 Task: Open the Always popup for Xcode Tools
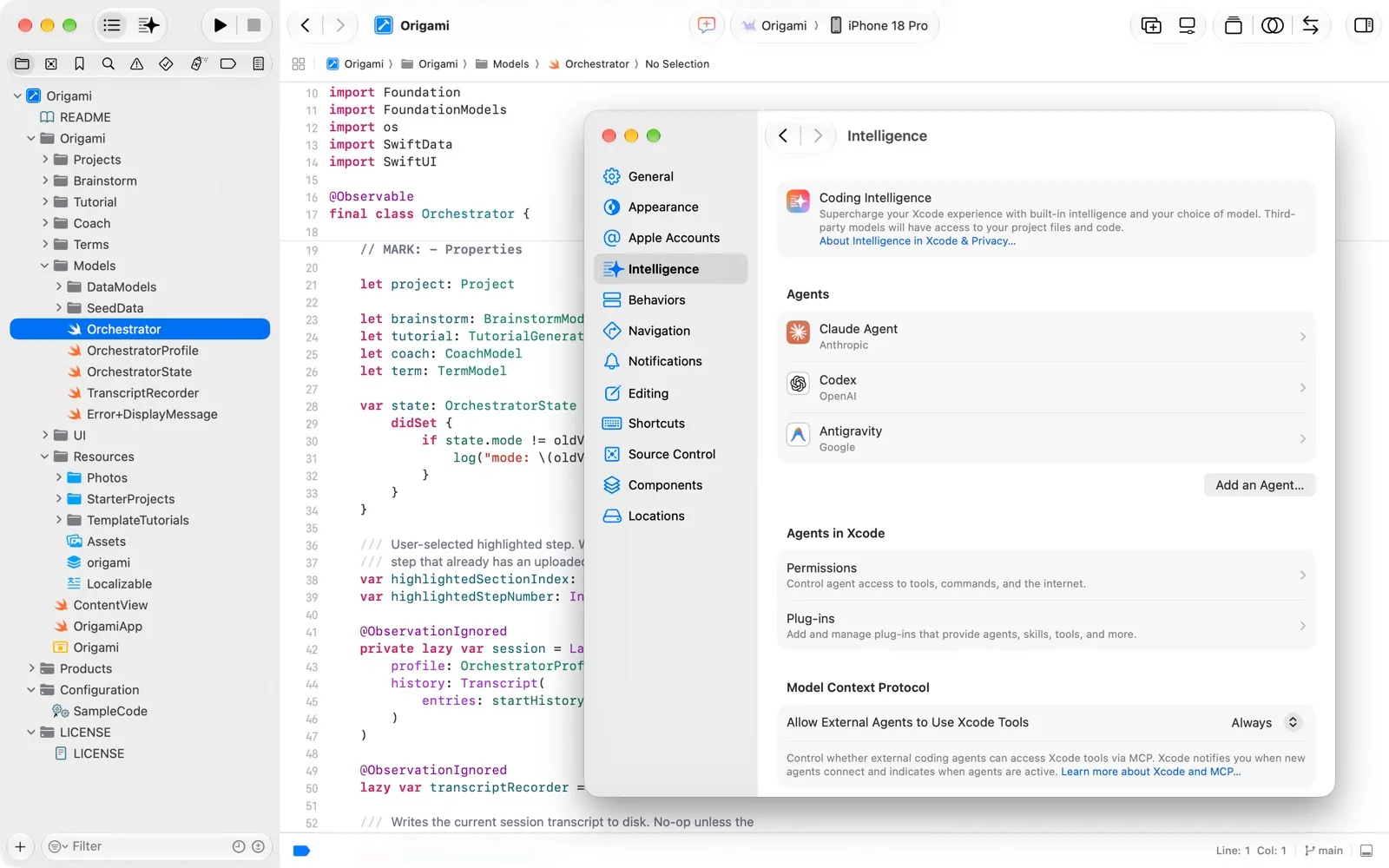(1266, 722)
